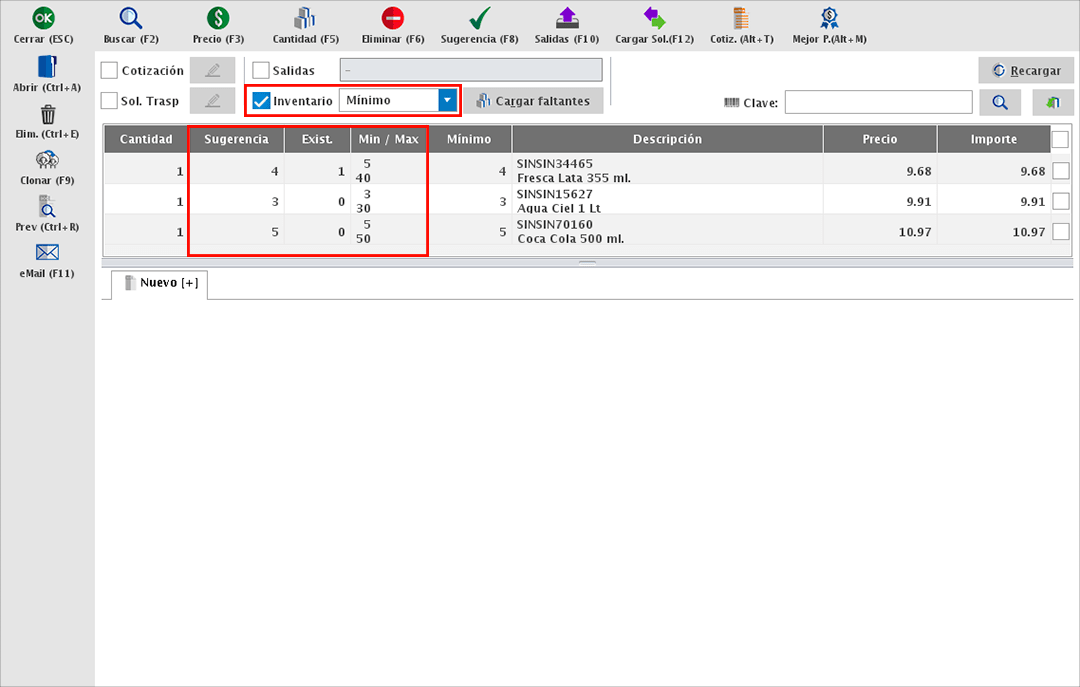Open the Precio (F3) price tool
This screenshot has width=1080, height=687.
pyautogui.click(x=218, y=18)
